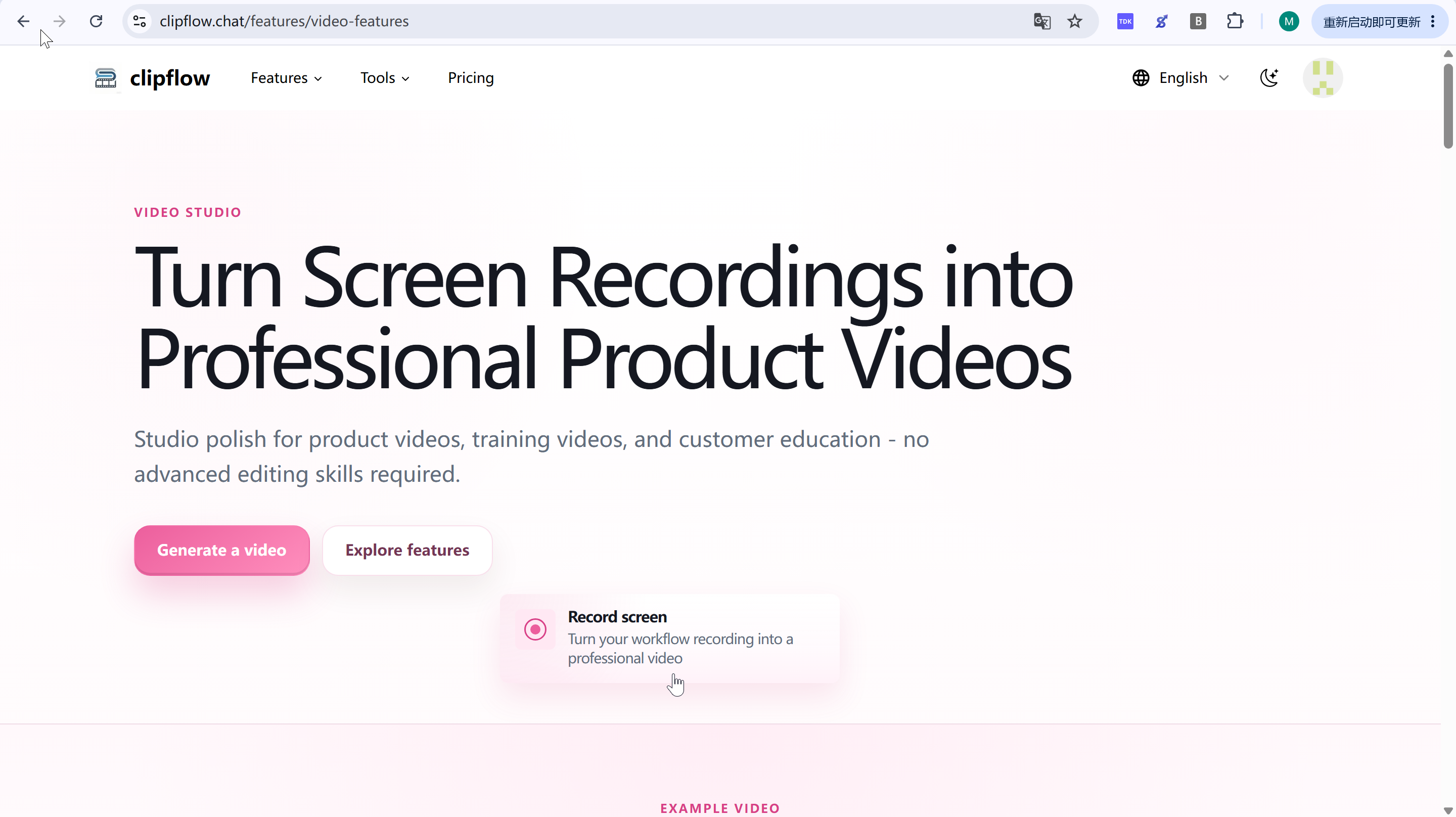Click the VIDEO STUDIO label
This screenshot has height=817, width=1456.
point(188,212)
